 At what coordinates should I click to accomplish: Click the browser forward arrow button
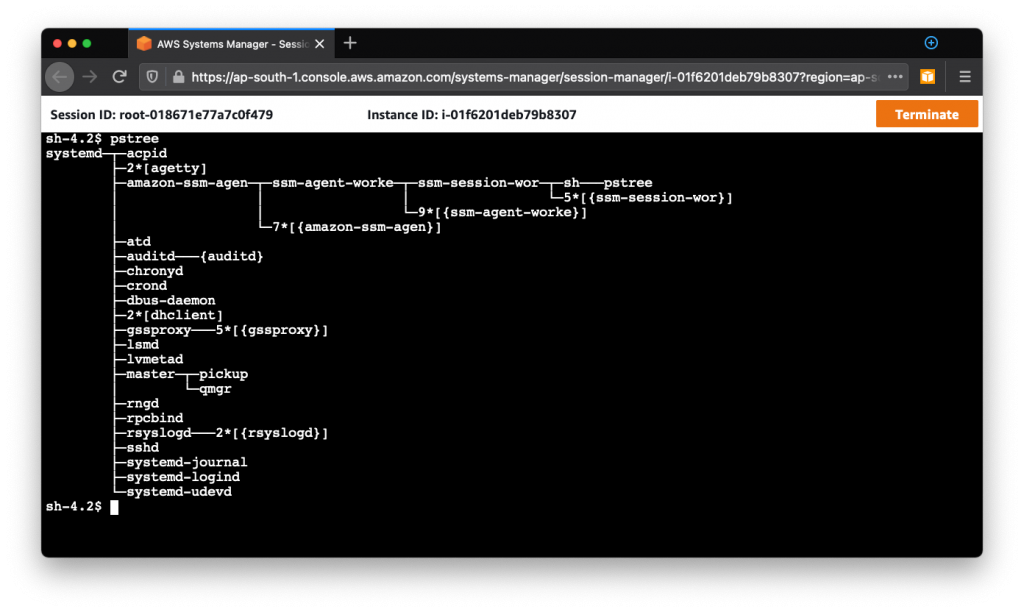pos(89,77)
